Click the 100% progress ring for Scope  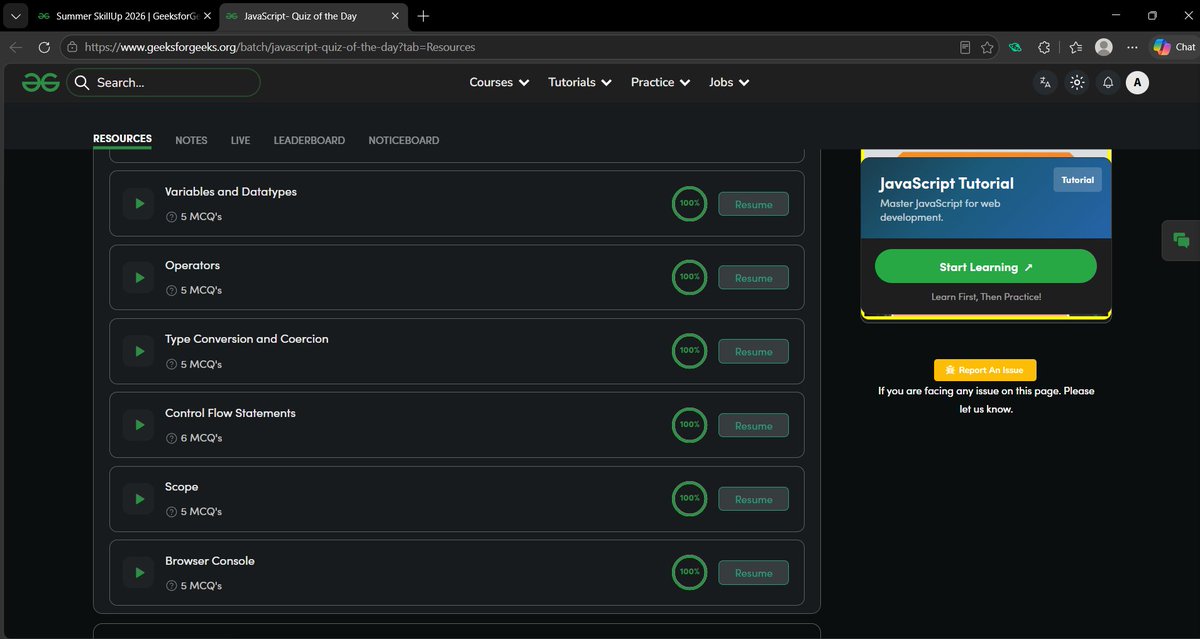(689, 498)
